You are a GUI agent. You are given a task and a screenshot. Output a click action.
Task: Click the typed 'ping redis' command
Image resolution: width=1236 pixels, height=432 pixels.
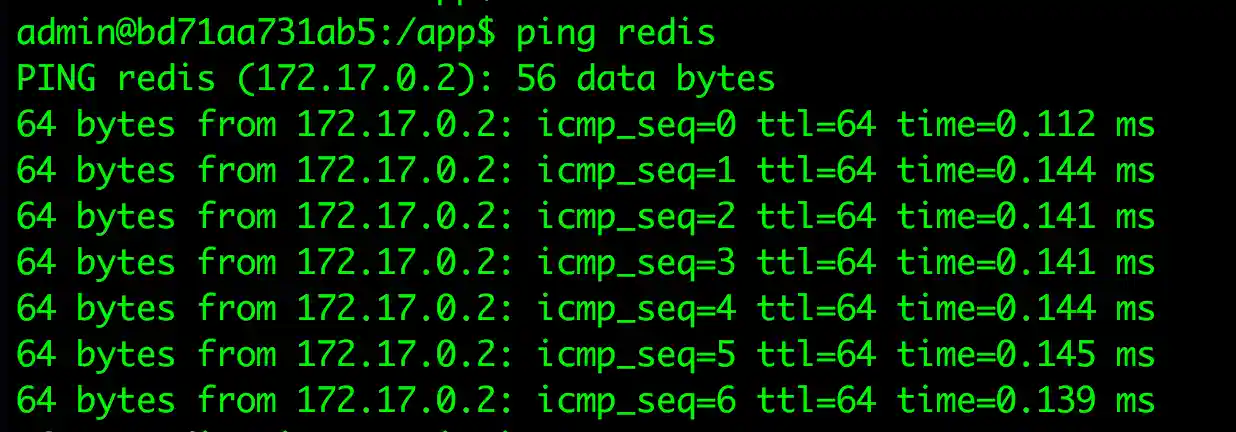coord(615,33)
